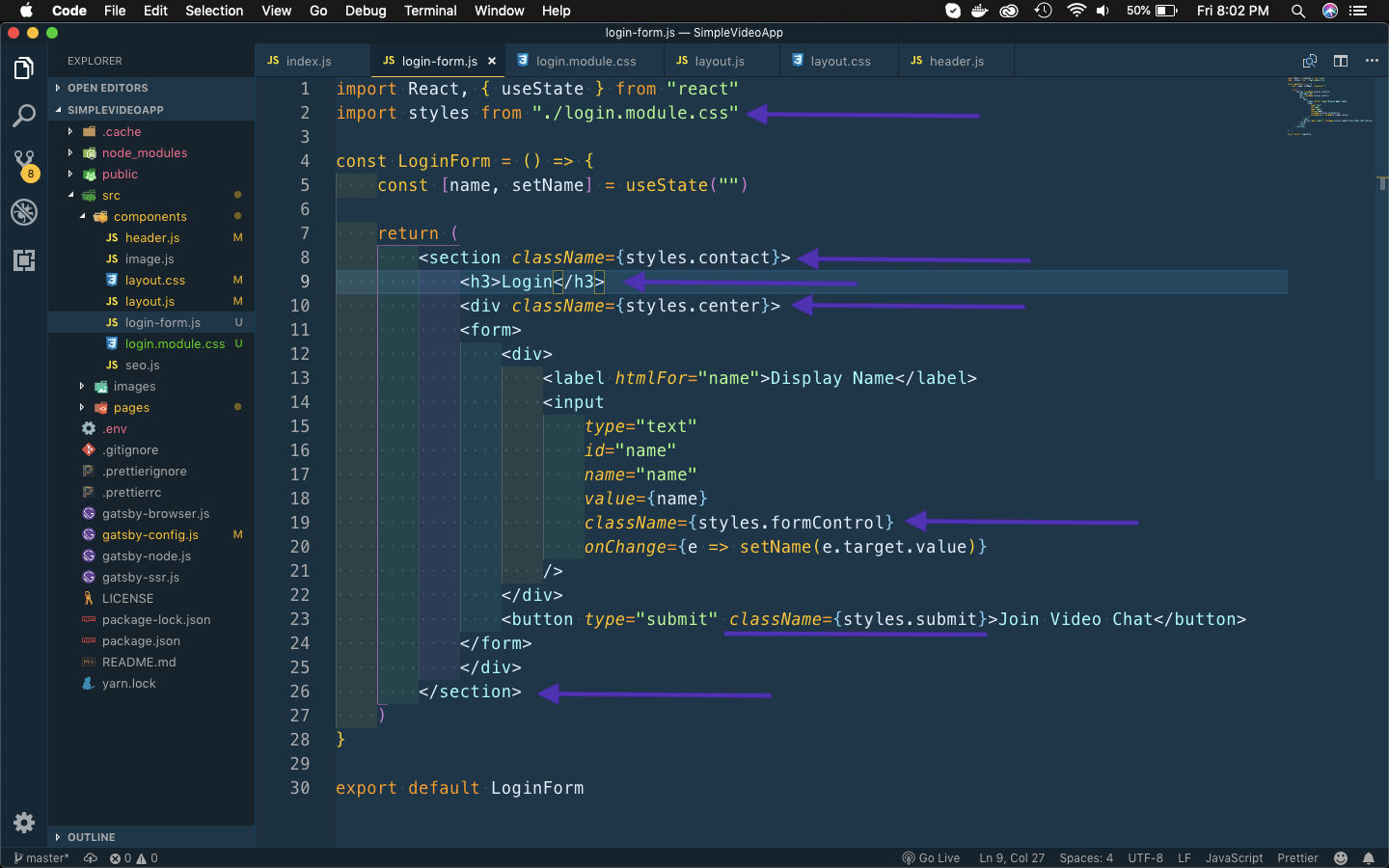
Task: Click the master branch indicator in status bar
Action: [41, 858]
